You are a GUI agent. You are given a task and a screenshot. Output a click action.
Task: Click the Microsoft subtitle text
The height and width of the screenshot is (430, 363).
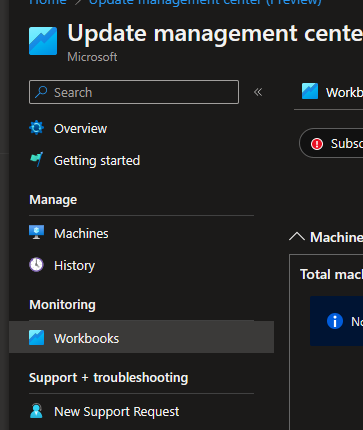point(92,57)
